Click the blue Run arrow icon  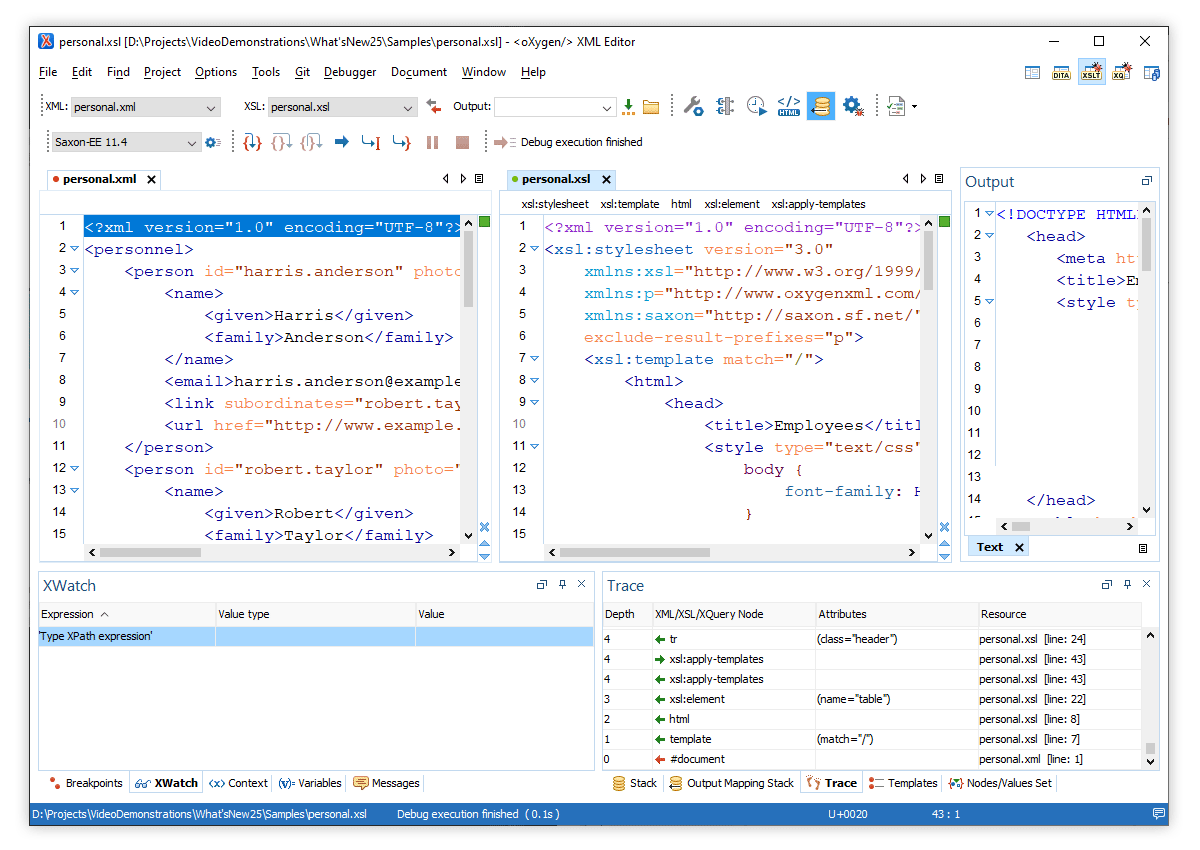341,143
